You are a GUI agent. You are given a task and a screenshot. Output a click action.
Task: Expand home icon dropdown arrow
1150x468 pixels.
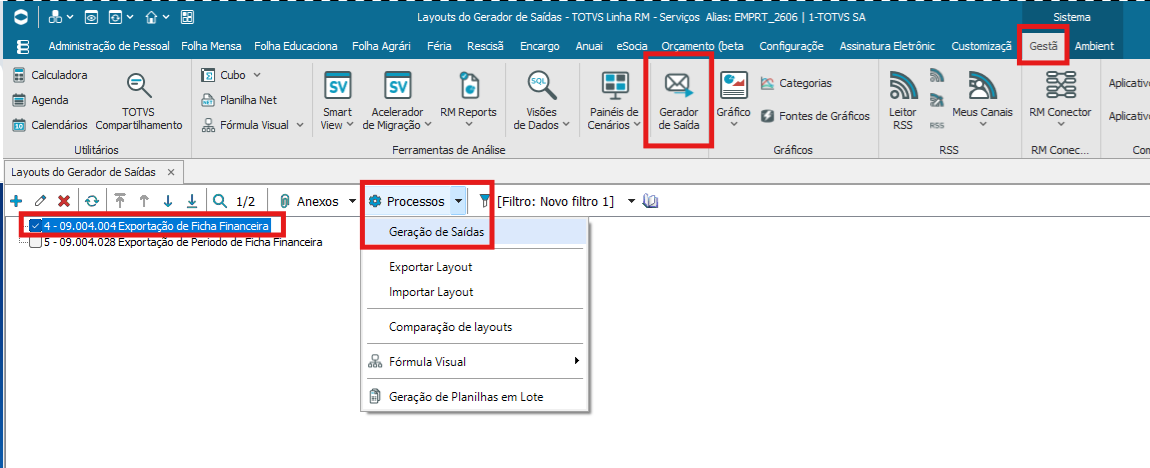pyautogui.click(x=166, y=17)
